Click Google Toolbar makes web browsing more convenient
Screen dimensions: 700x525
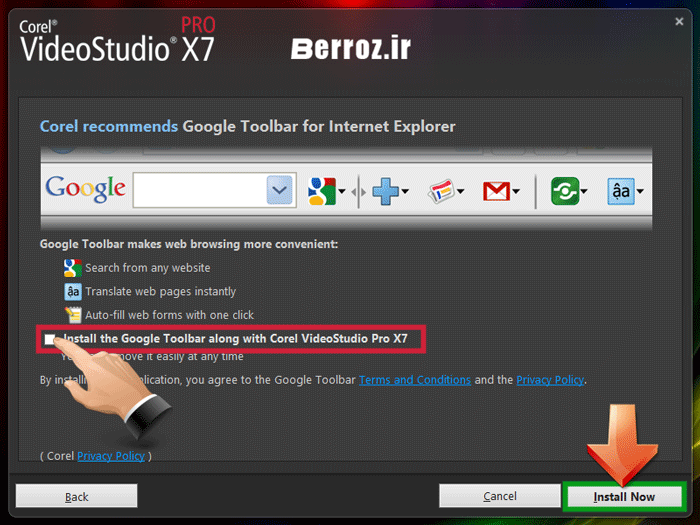coord(189,244)
